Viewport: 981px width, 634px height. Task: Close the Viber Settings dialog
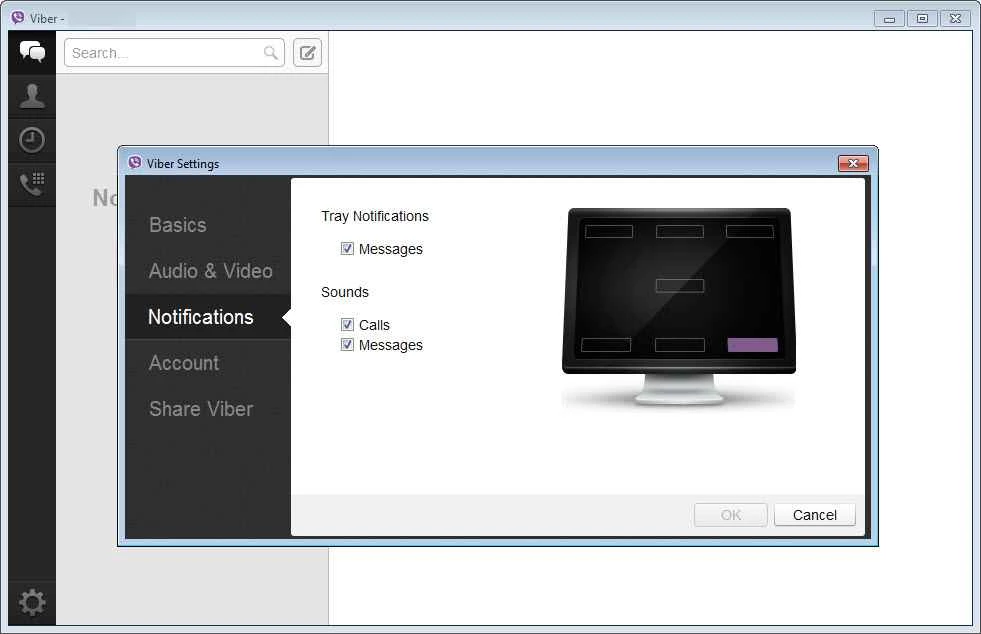[852, 163]
